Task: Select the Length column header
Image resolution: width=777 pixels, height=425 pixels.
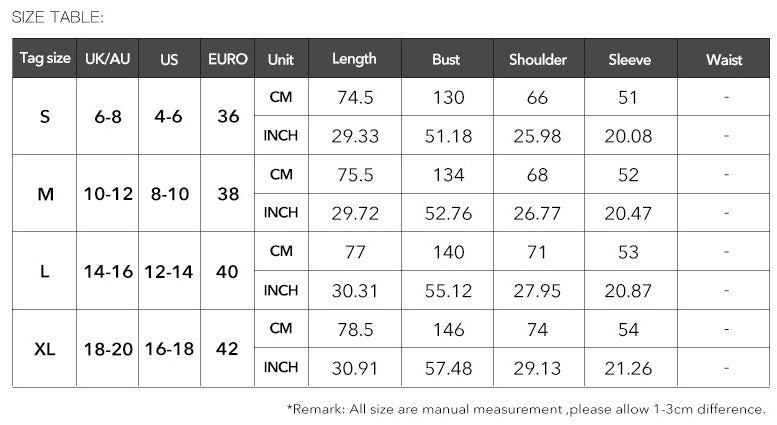Action: pyautogui.click(x=354, y=59)
